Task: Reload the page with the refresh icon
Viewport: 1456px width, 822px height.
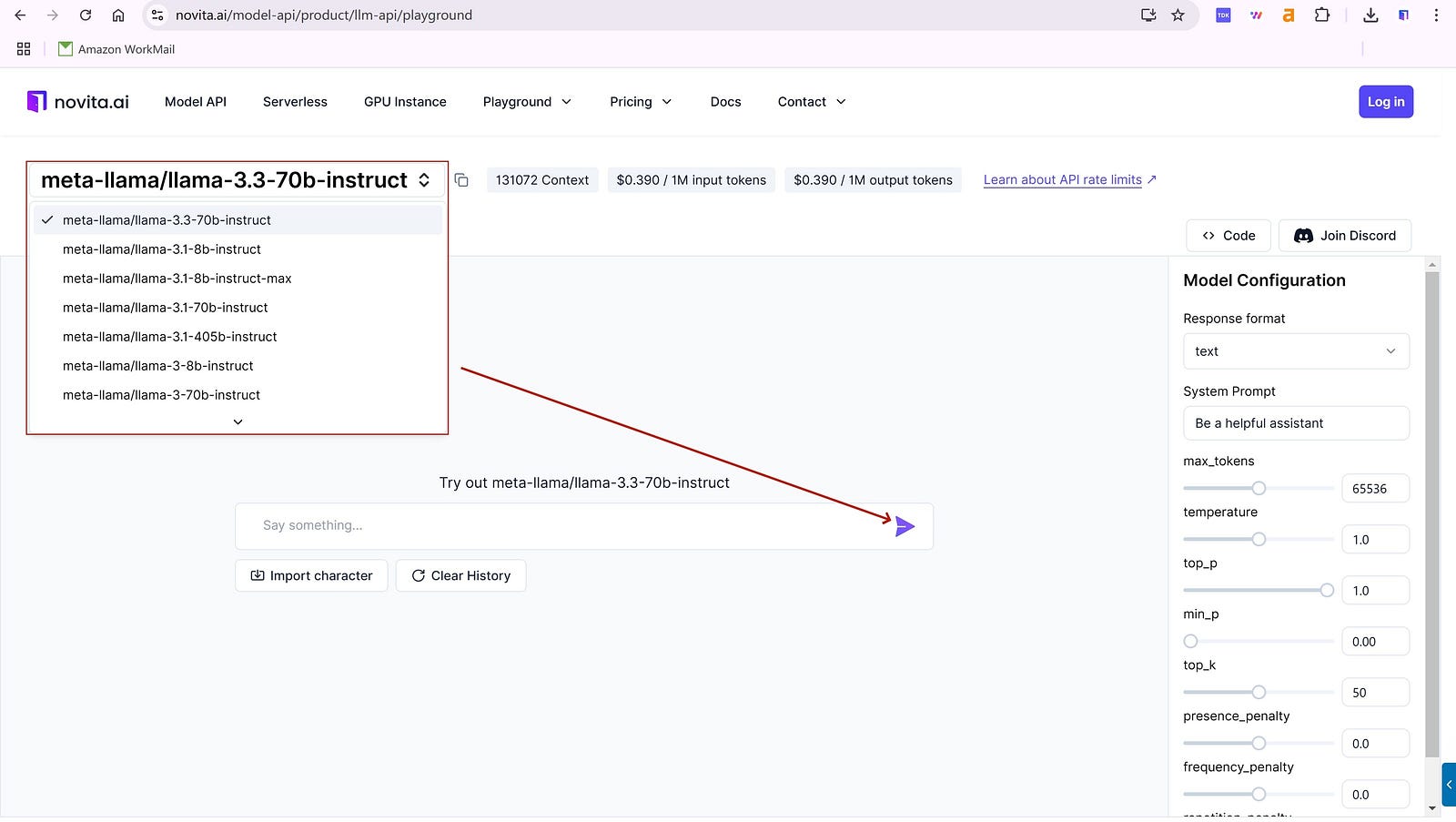Action: pos(86,15)
